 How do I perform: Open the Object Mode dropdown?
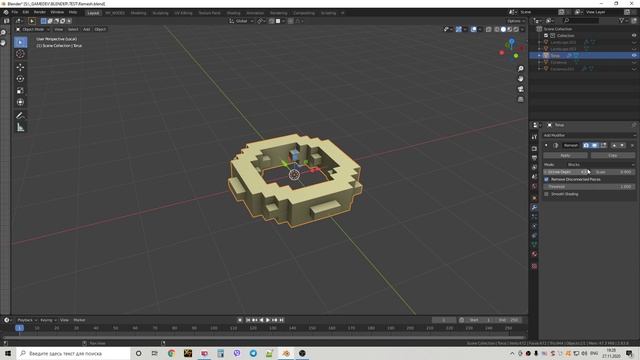click(33, 29)
